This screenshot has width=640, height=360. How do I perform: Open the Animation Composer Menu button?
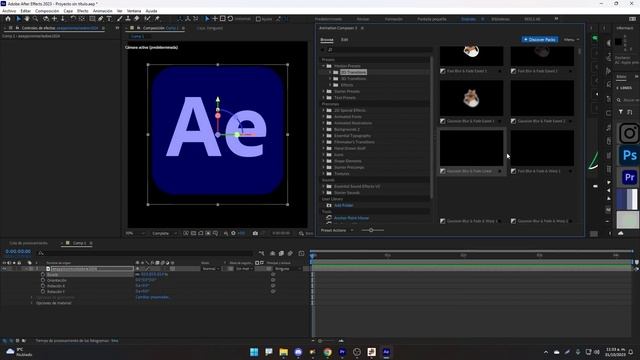571,40
